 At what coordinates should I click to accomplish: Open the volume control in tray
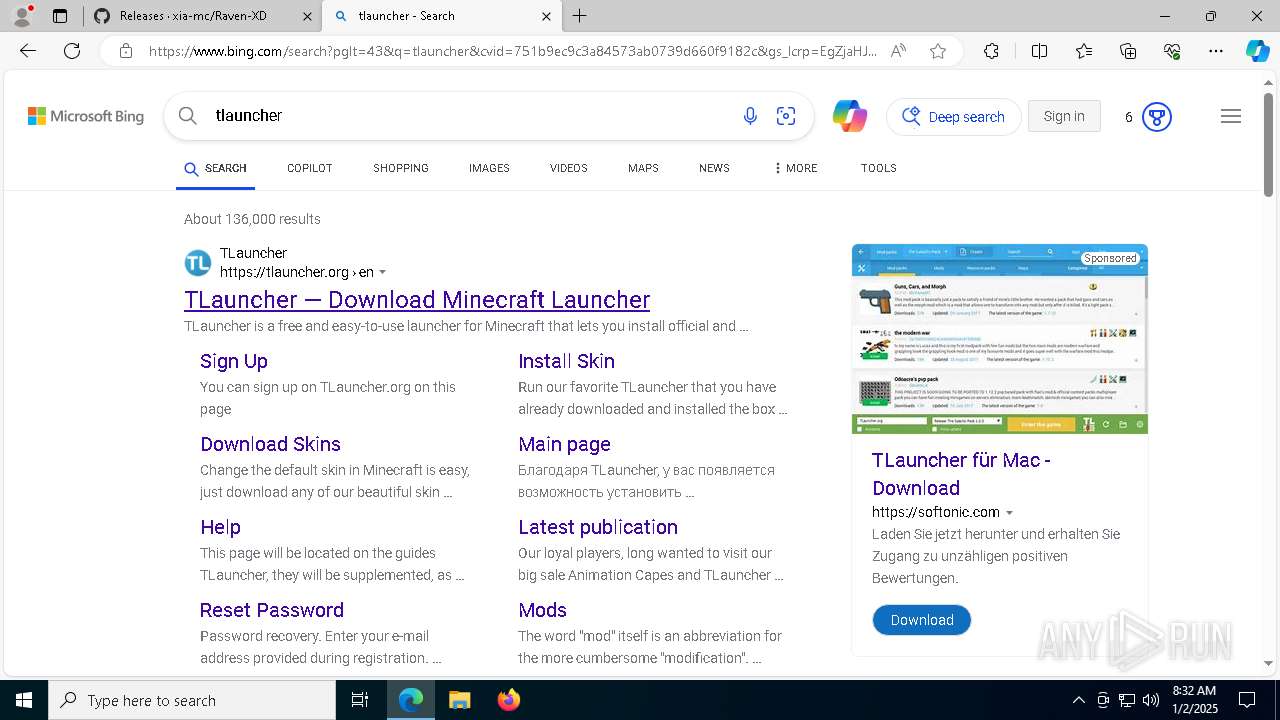click(x=1150, y=700)
